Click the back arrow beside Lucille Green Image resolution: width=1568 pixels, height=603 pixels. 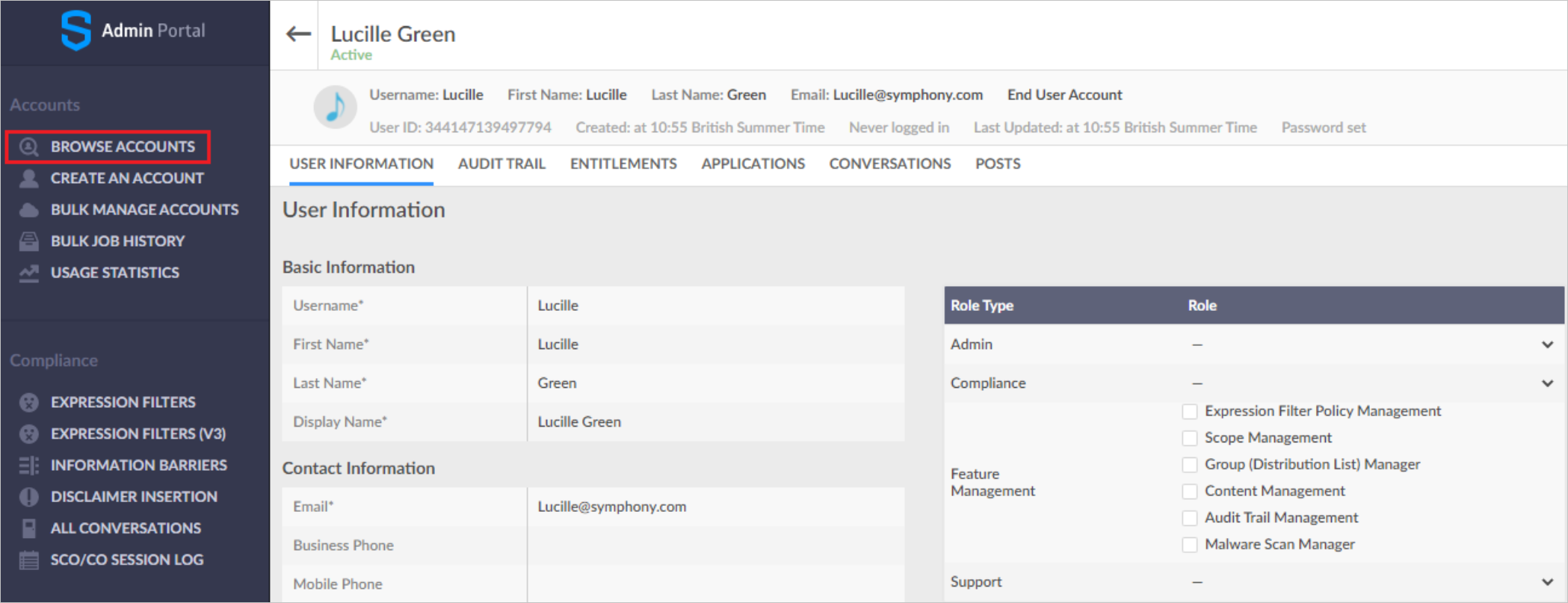tap(298, 34)
